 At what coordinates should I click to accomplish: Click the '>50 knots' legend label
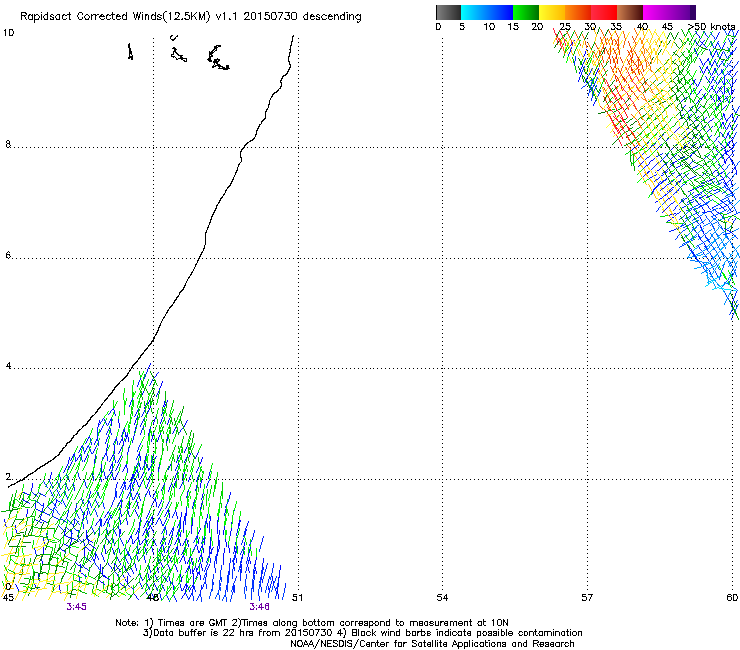(x=711, y=27)
